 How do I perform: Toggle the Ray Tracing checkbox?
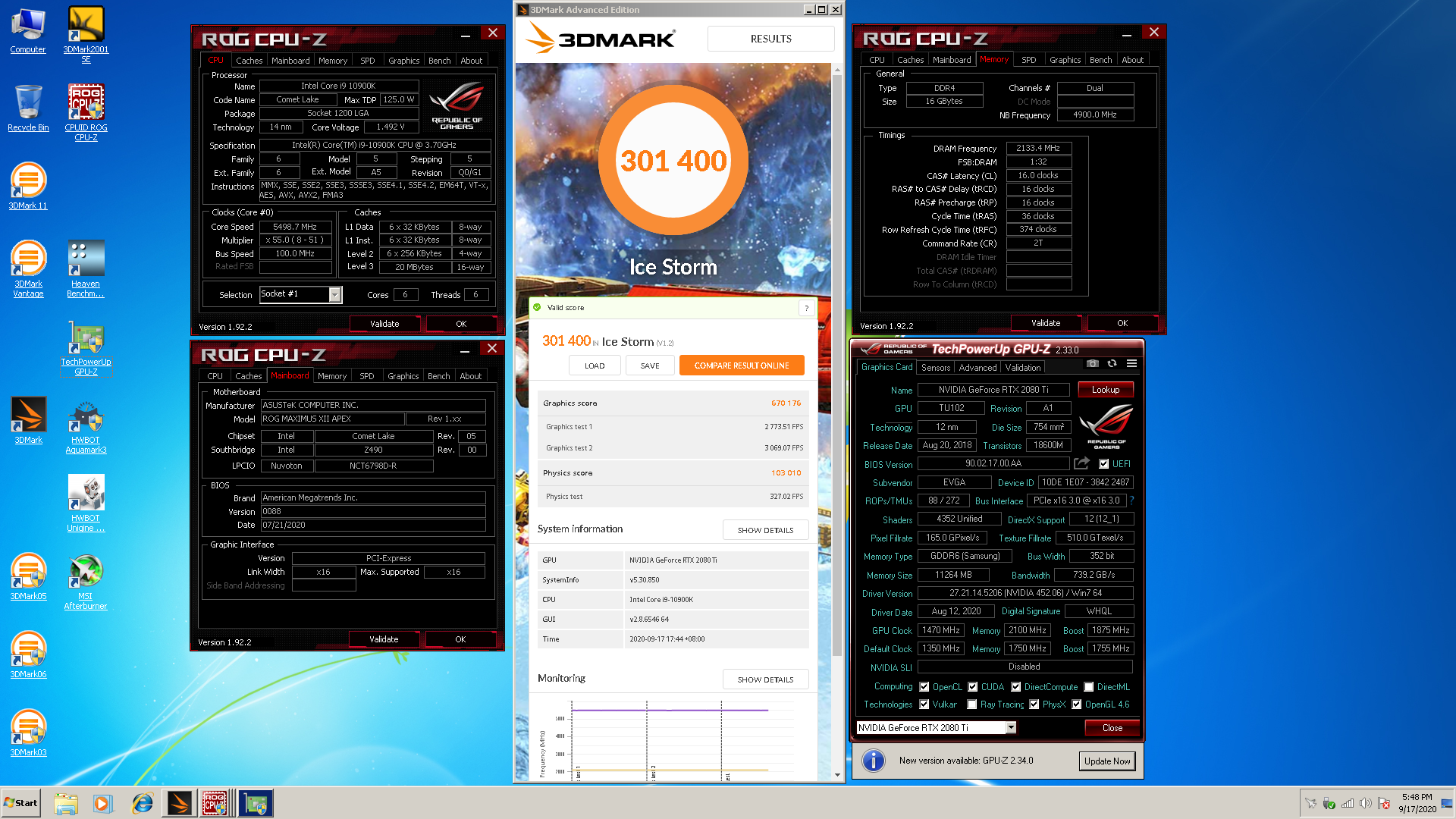971,704
